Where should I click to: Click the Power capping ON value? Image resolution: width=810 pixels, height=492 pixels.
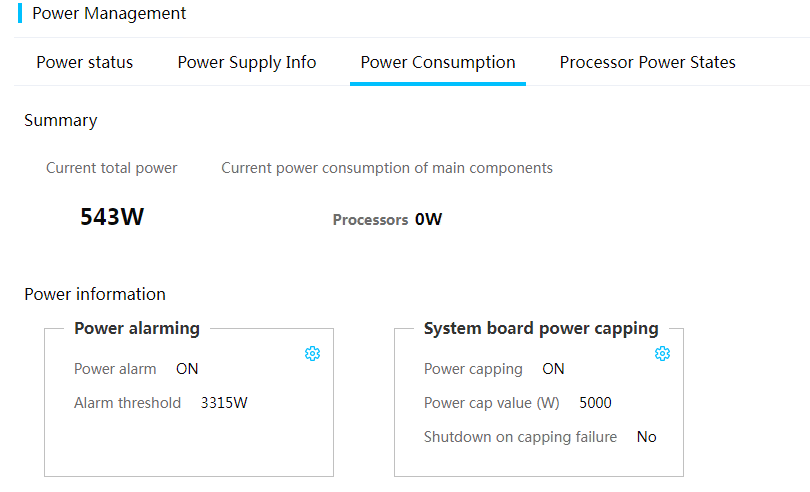click(x=553, y=369)
